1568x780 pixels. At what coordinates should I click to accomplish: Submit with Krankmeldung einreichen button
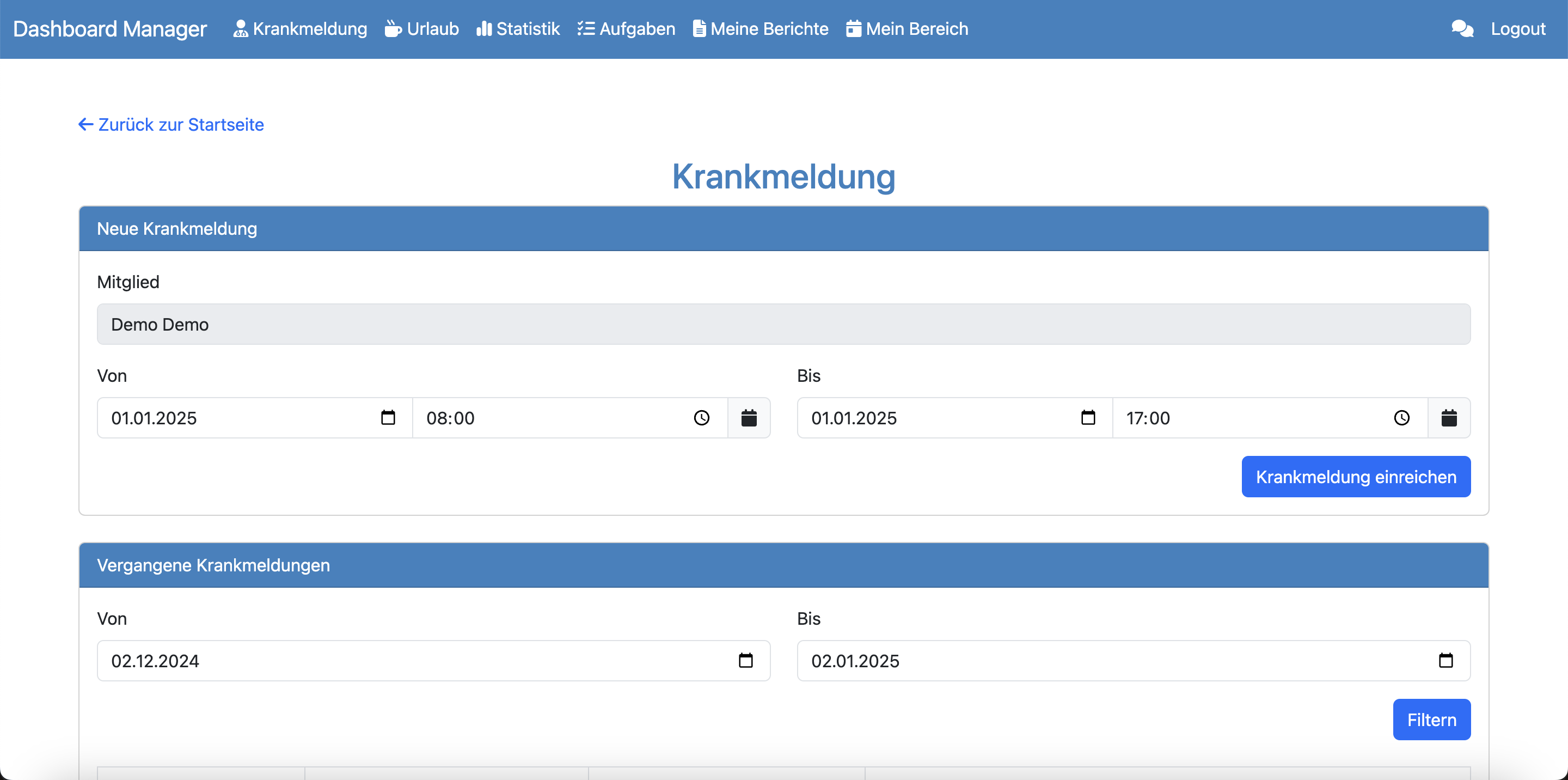(x=1356, y=477)
